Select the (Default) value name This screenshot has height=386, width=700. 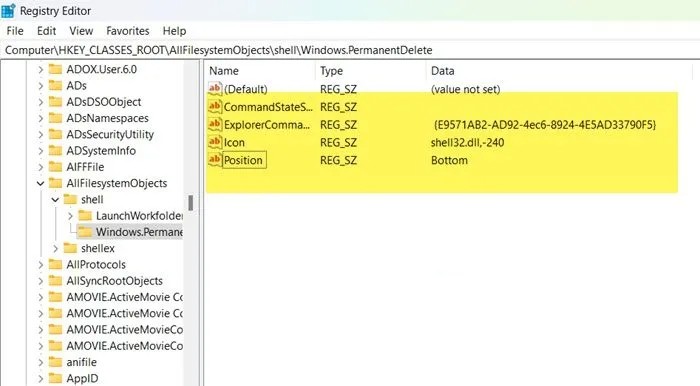click(246, 89)
